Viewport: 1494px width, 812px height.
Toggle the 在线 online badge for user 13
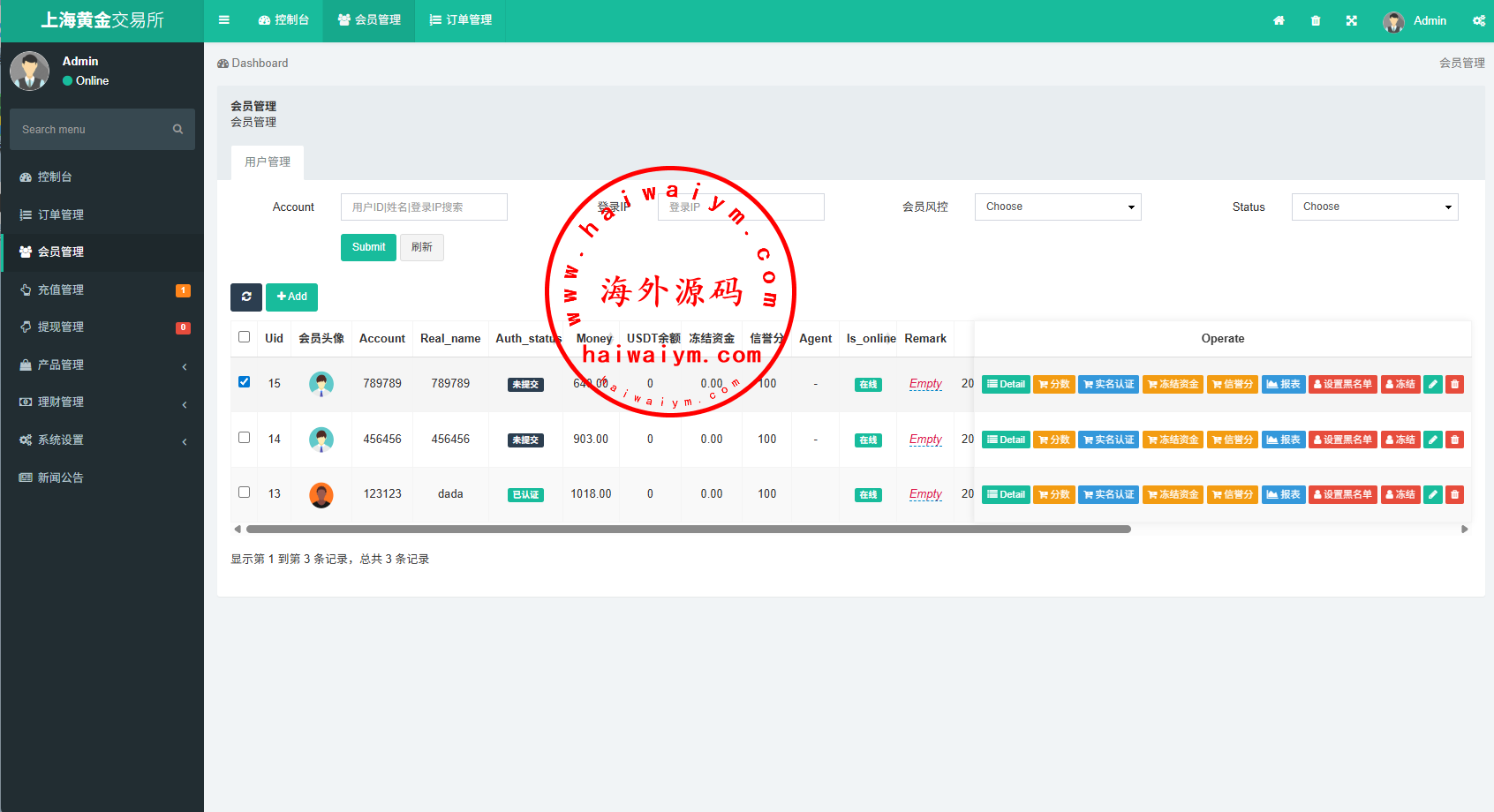869,495
